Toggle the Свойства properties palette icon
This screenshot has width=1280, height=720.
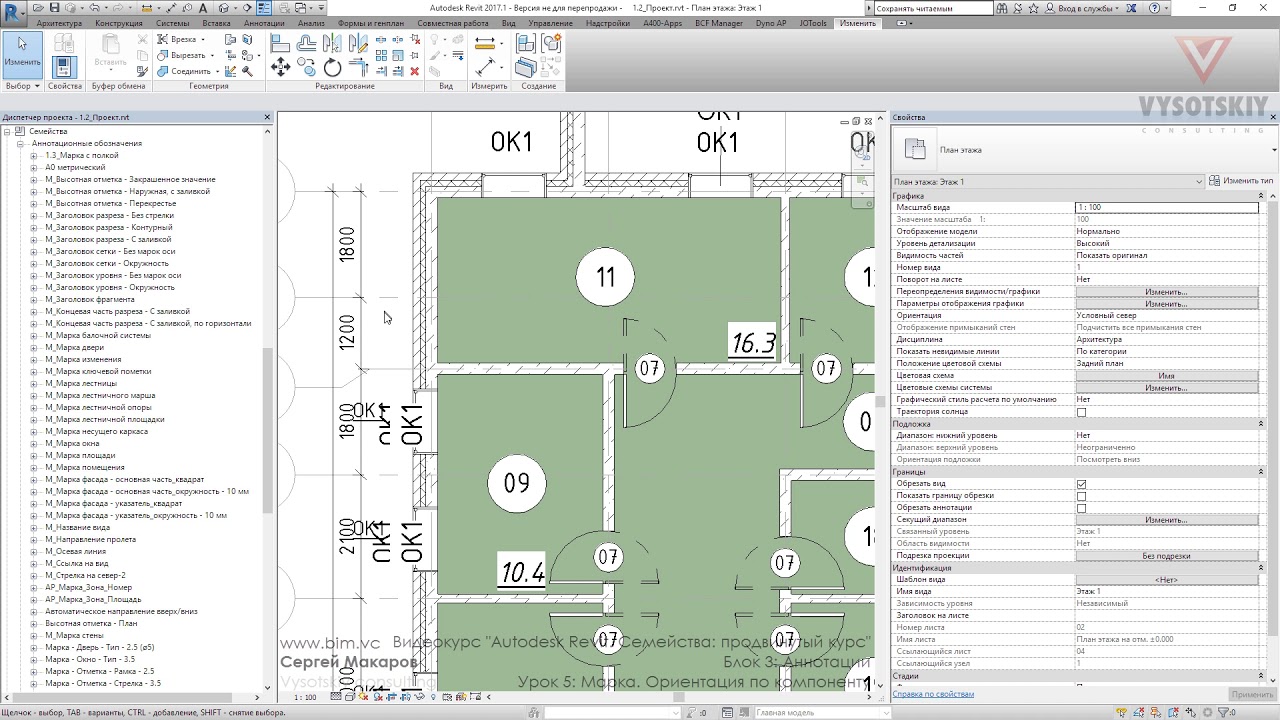pyautogui.click(x=64, y=66)
